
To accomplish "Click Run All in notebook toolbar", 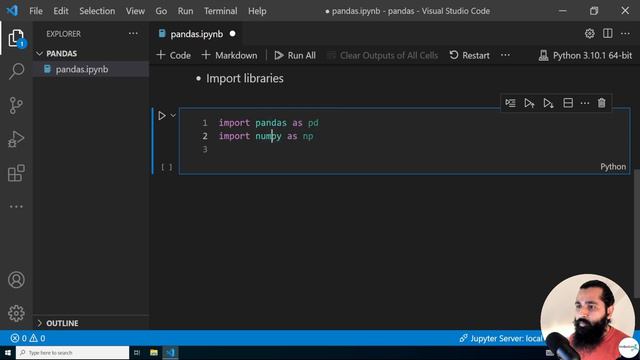I will tap(295, 55).
